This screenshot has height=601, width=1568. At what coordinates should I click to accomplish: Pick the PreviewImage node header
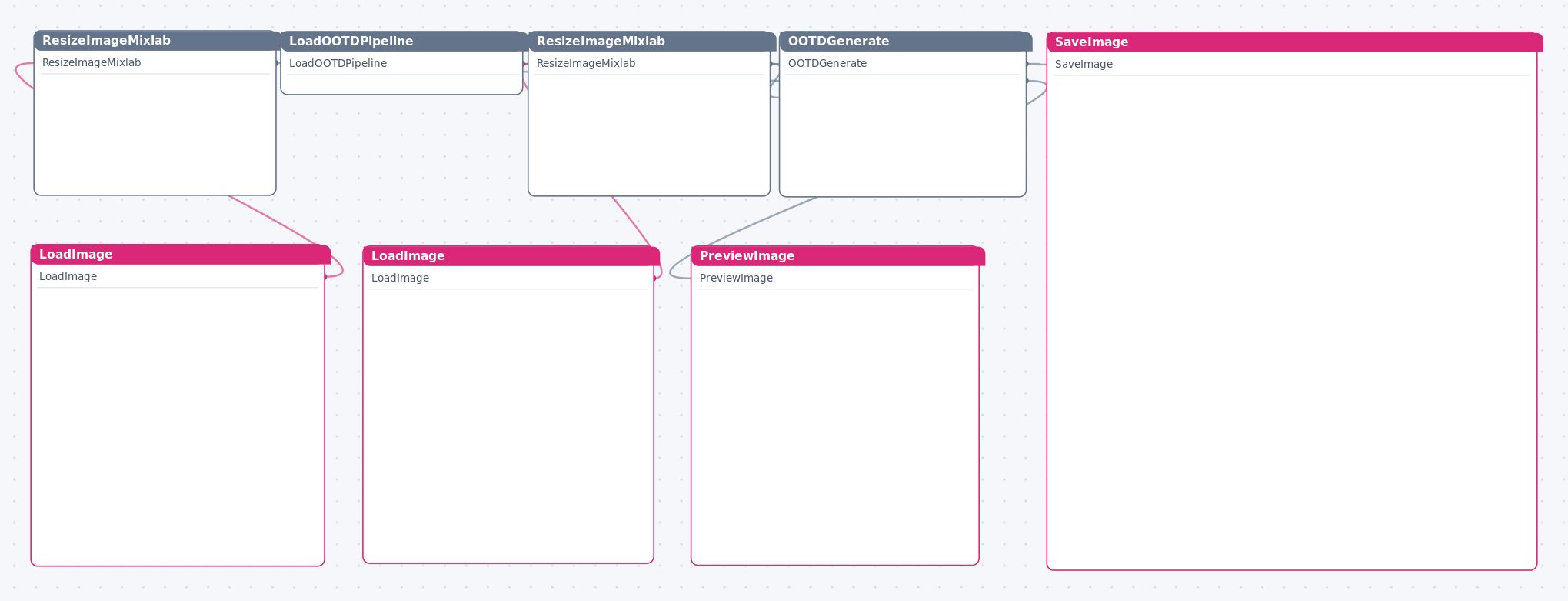coord(838,256)
